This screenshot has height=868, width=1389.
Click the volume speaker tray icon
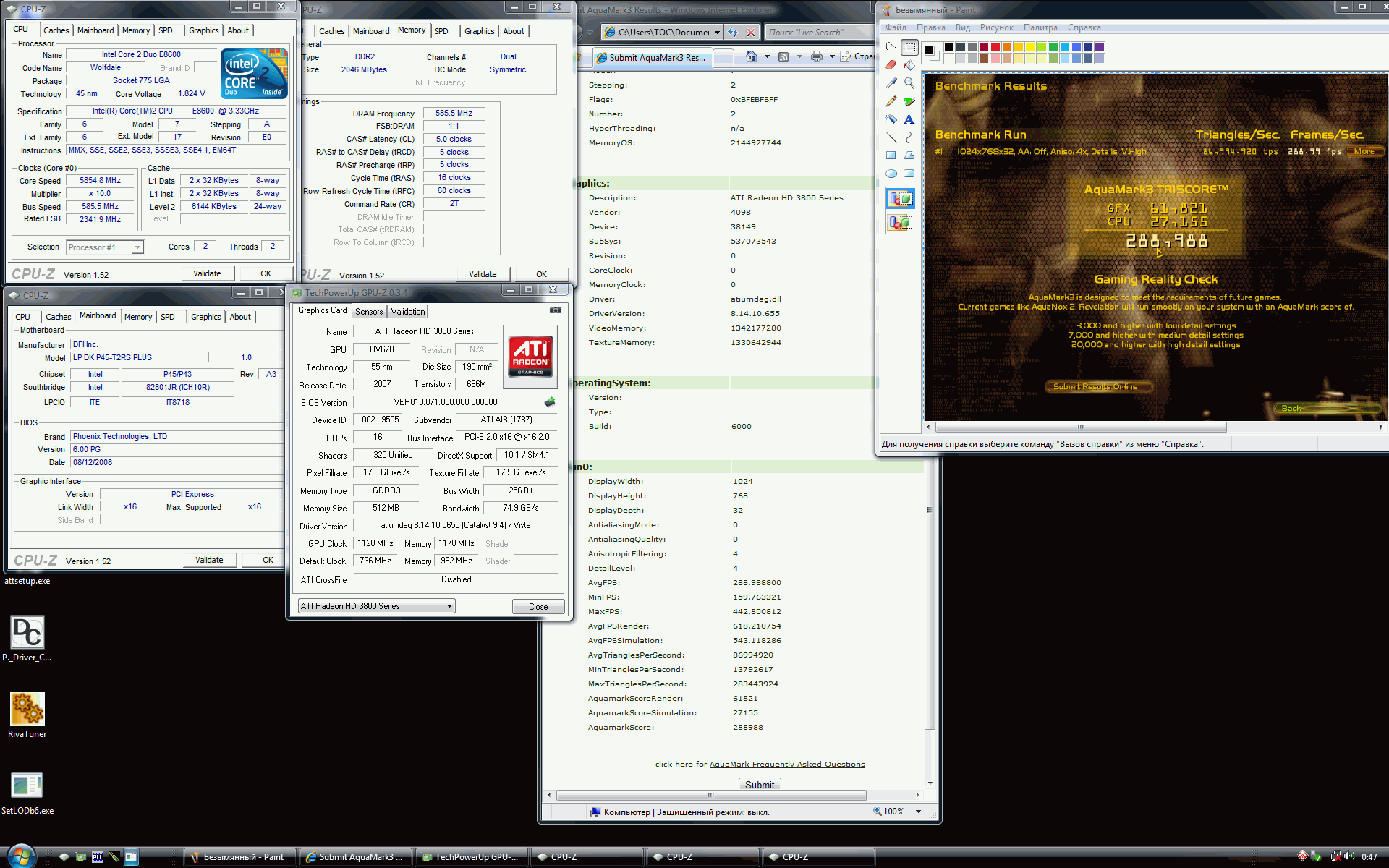click(1349, 856)
